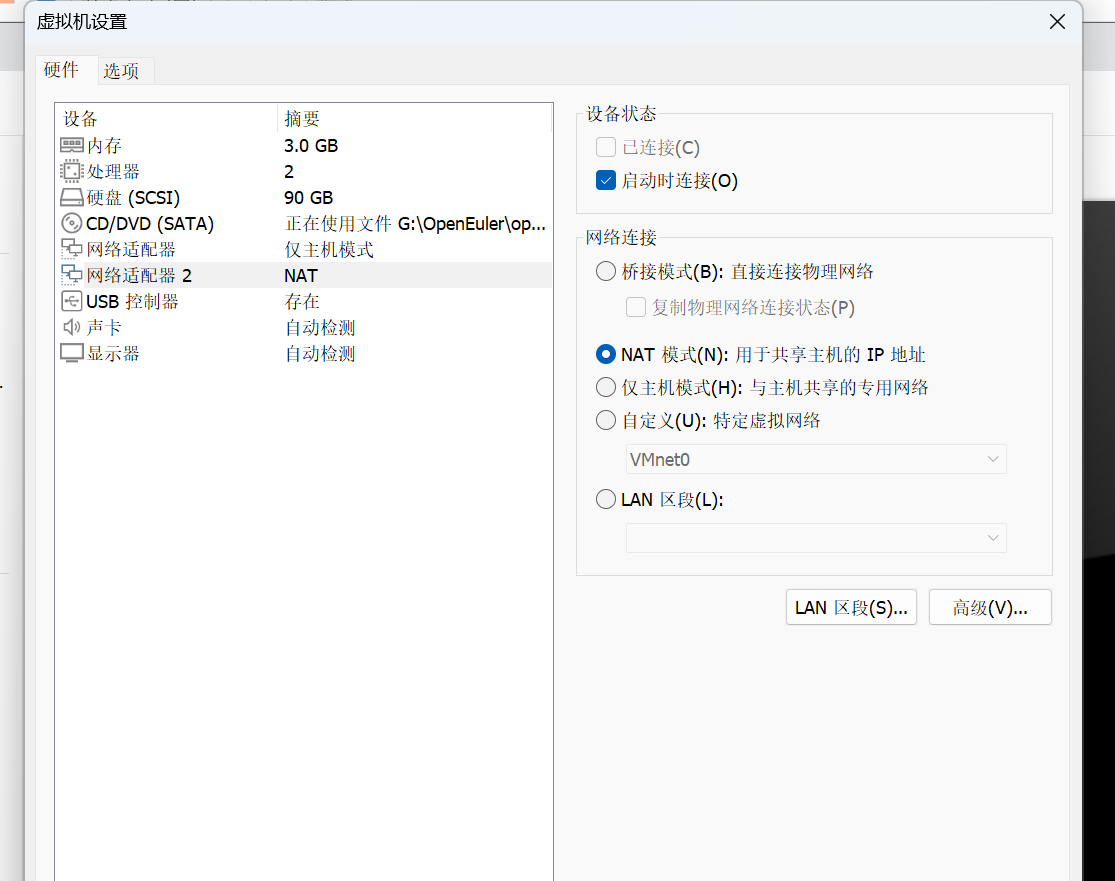Click the 处理器 processor icon
Screen dimensions: 1115x881
pyautogui.click(x=72, y=172)
